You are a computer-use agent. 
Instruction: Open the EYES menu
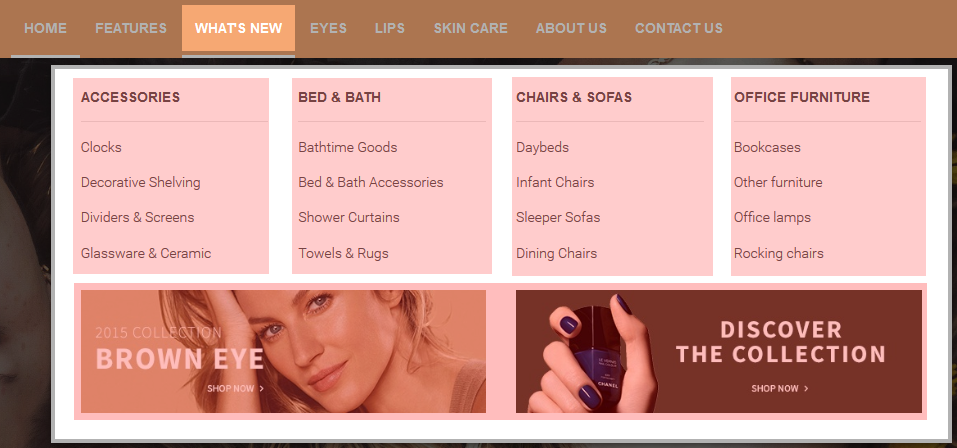(328, 28)
